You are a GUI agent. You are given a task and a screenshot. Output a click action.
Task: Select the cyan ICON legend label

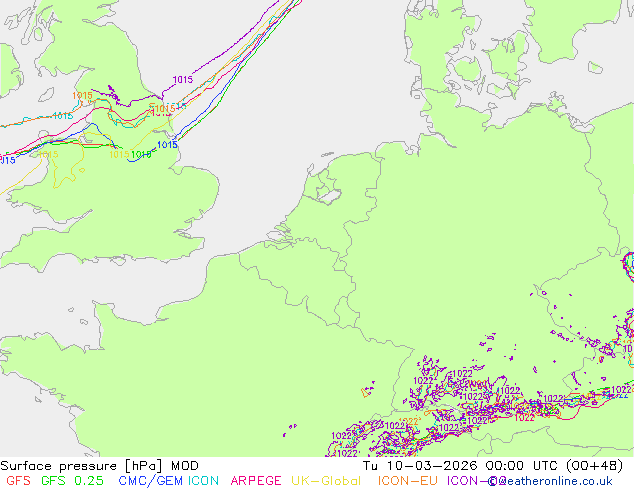point(203,481)
